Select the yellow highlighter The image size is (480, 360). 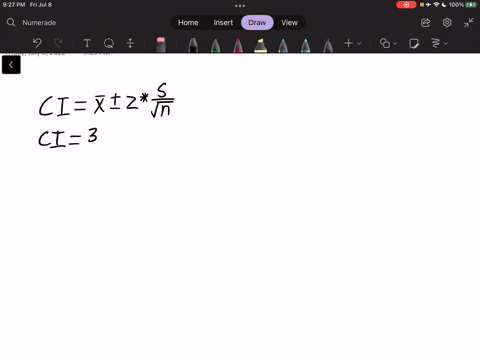[260, 45]
